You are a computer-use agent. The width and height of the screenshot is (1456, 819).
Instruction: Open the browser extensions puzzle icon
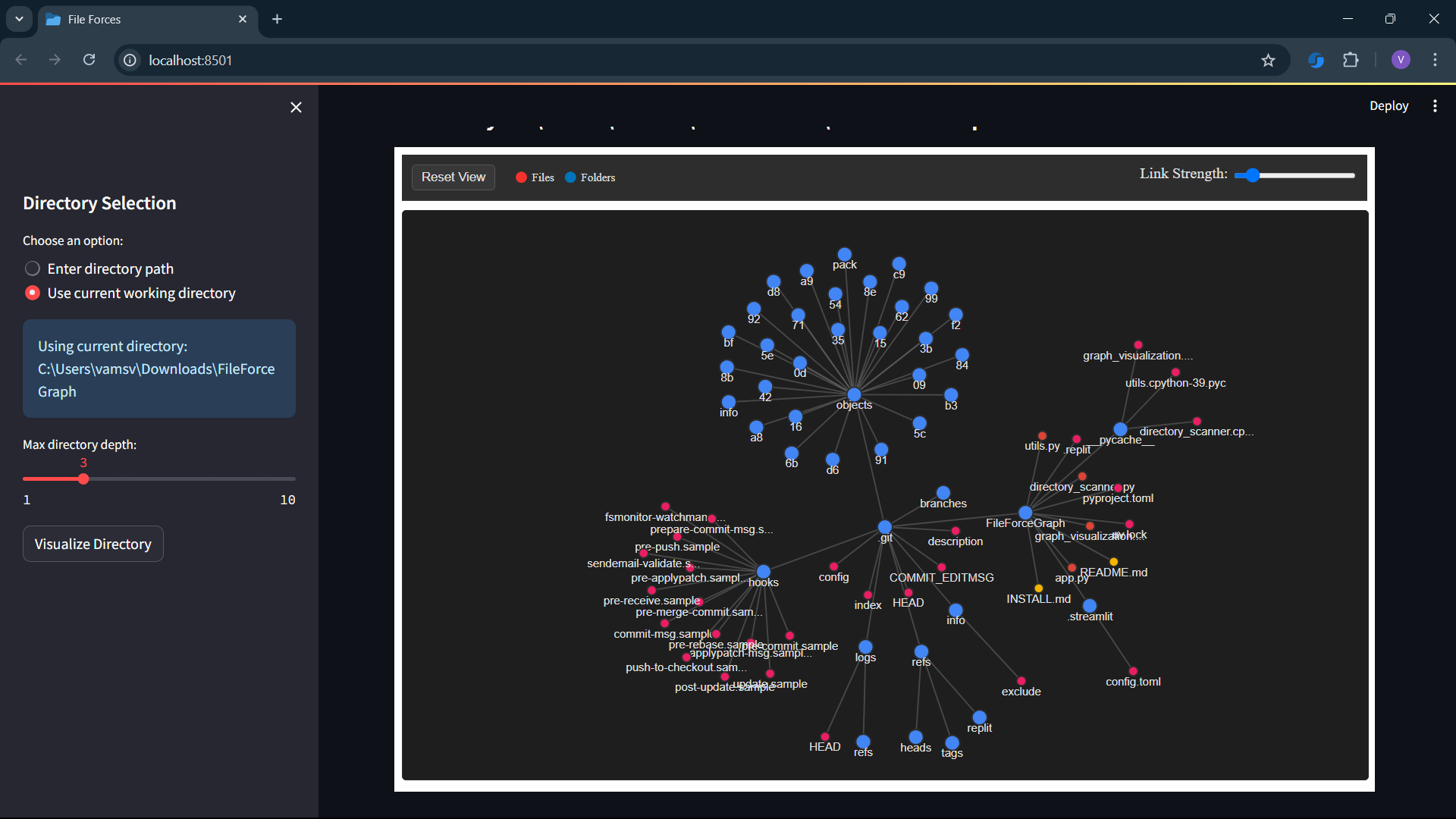pos(1351,60)
